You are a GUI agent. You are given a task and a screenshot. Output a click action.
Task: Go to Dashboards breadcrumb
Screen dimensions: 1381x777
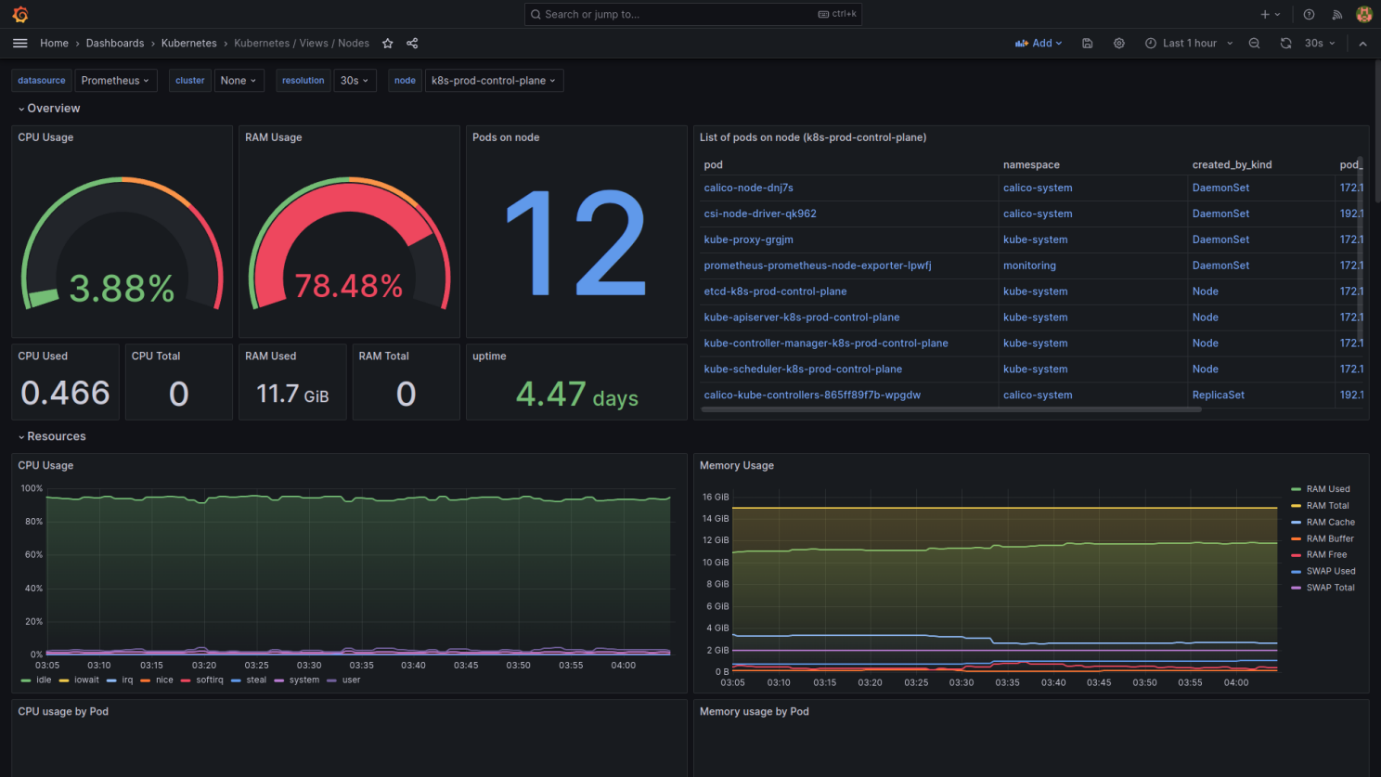[115, 43]
